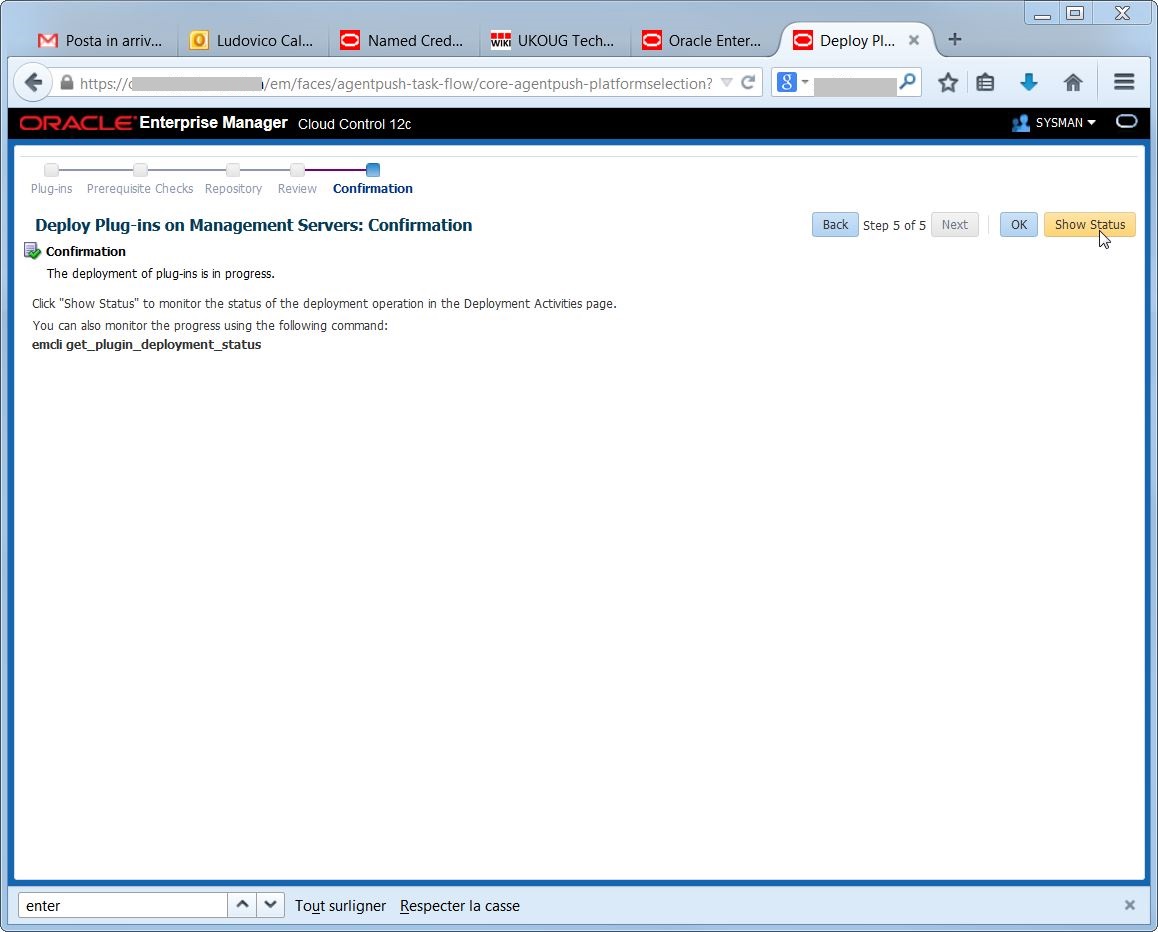Close the Deploy Pl... tab
The image size is (1158, 932).
tap(914, 41)
